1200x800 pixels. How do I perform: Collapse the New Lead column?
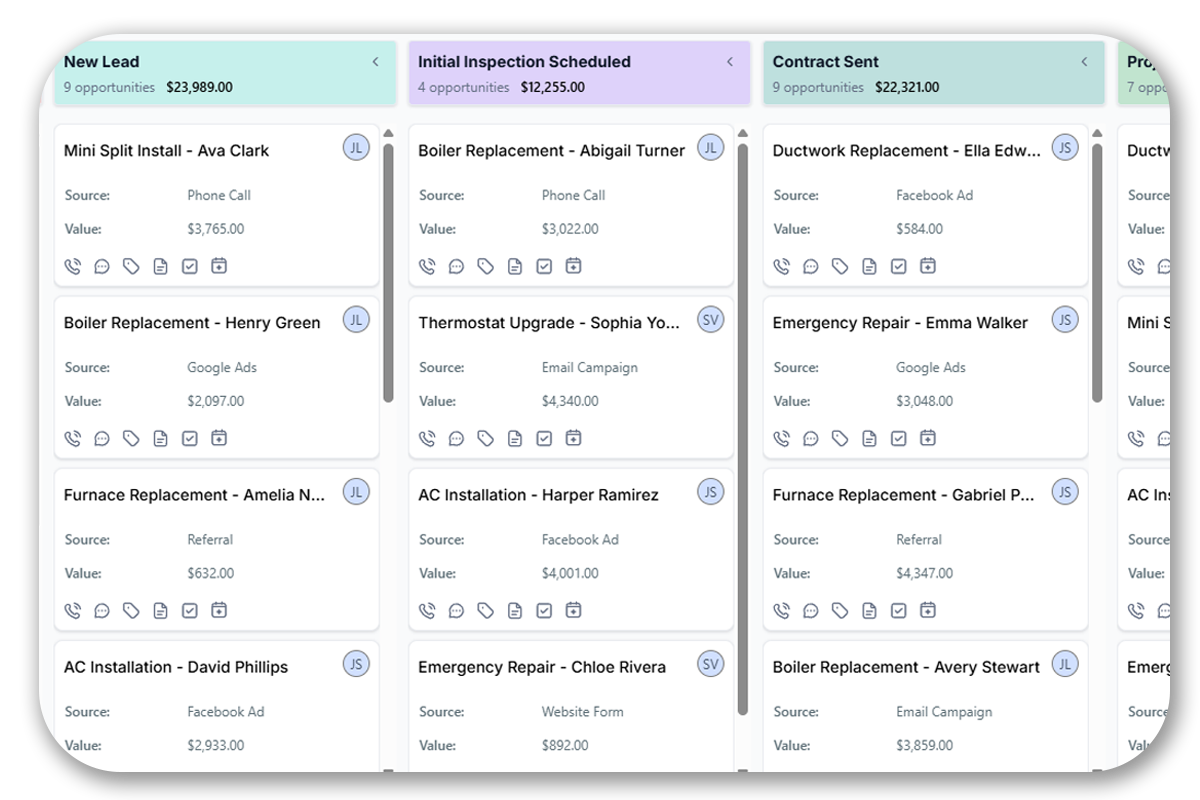[376, 62]
